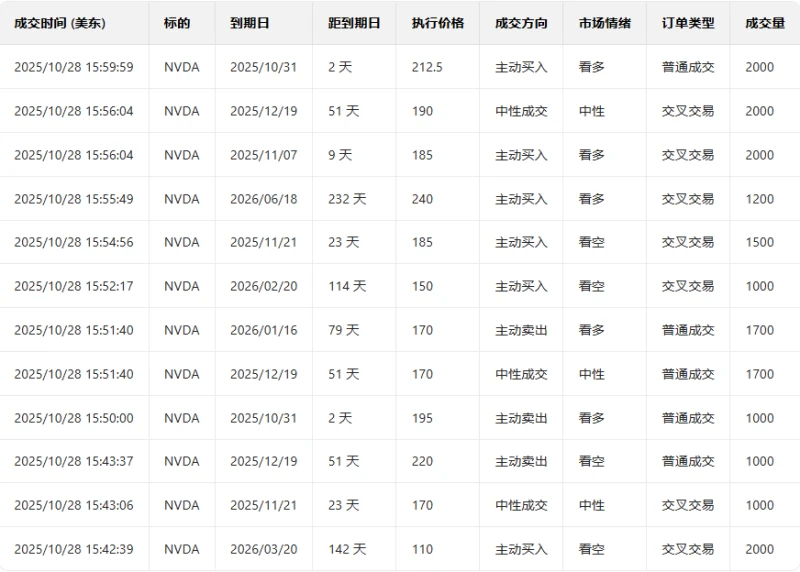Select the 110 strike price cell
This screenshot has width=800, height=572.
coord(422,549)
